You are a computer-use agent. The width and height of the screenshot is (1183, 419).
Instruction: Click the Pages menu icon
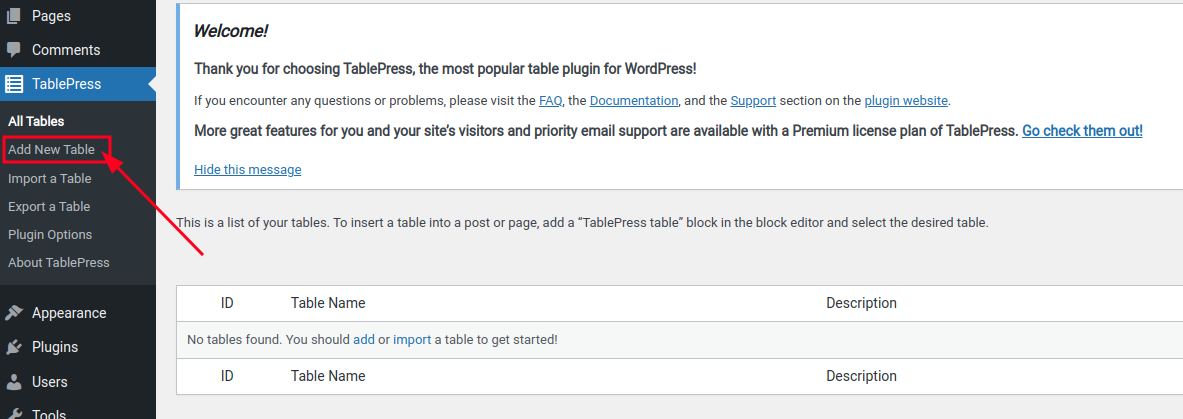(x=14, y=15)
